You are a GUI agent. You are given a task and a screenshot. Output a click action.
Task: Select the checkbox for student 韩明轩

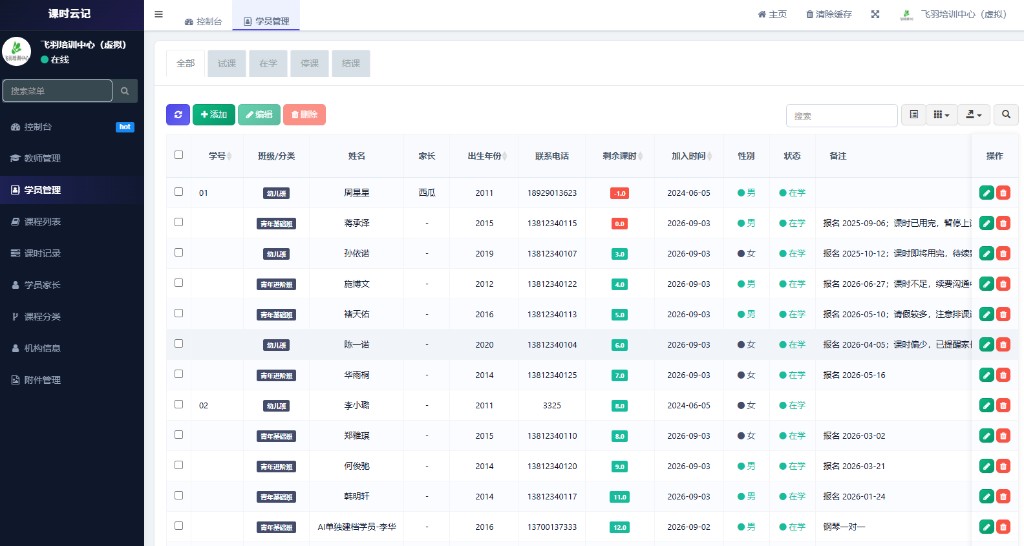pyautogui.click(x=179, y=495)
